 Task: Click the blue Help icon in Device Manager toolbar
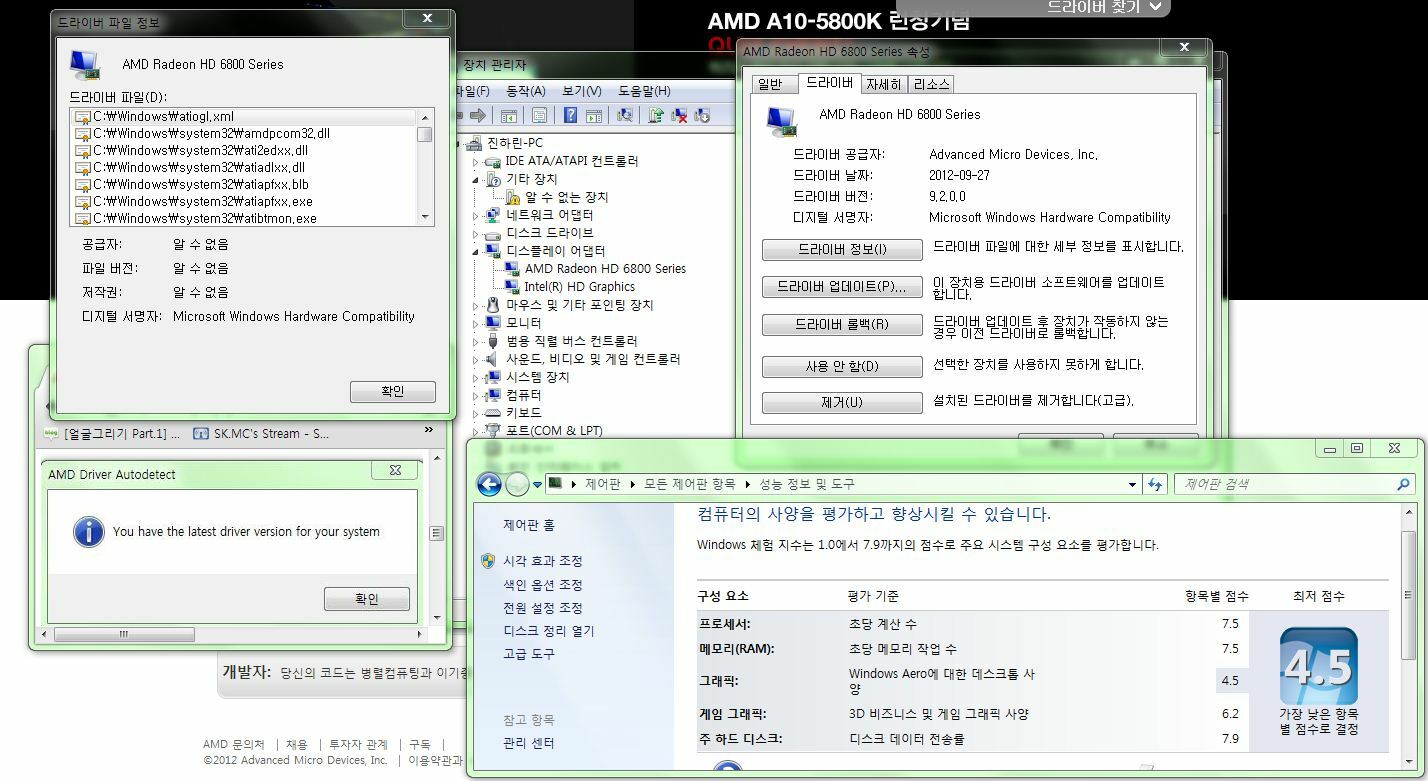pos(570,115)
